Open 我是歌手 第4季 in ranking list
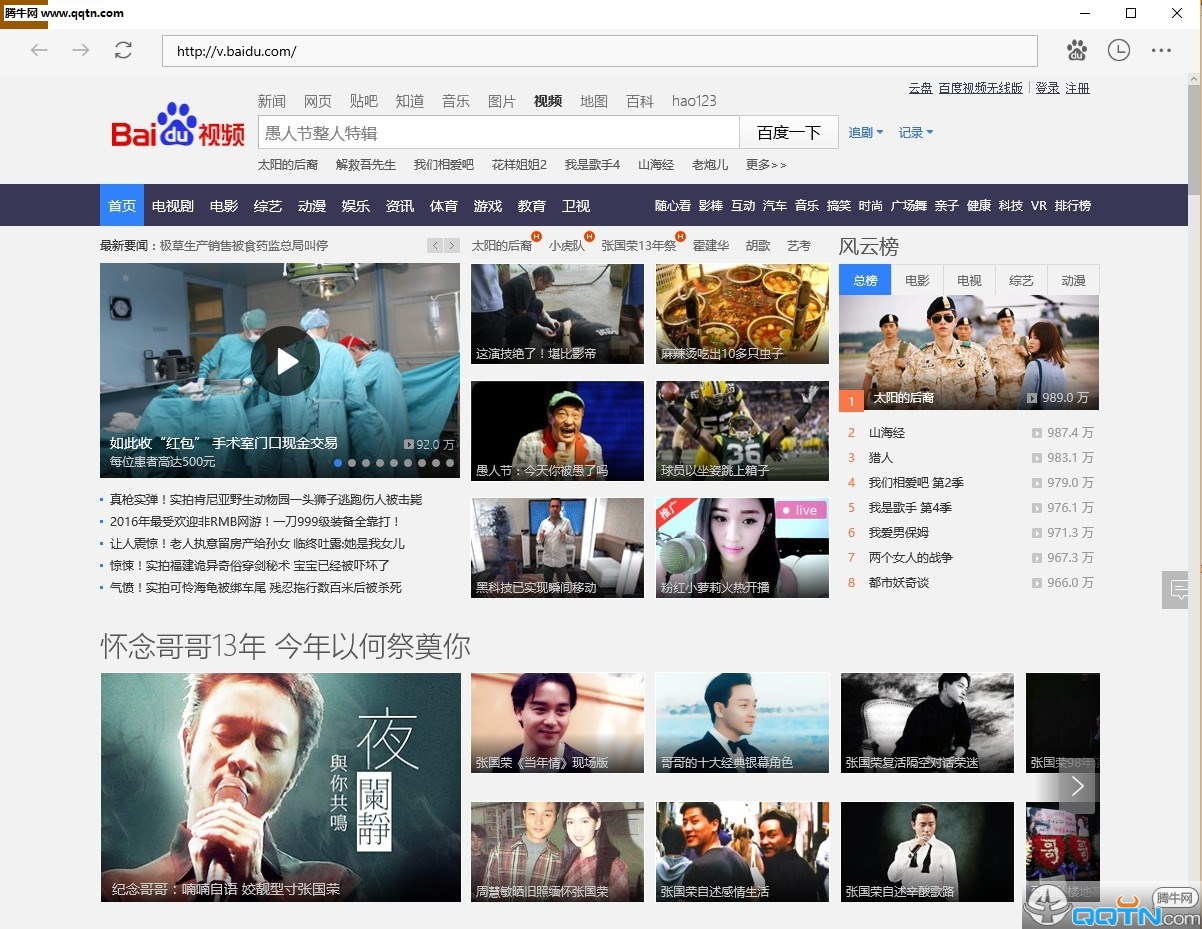 coord(910,508)
